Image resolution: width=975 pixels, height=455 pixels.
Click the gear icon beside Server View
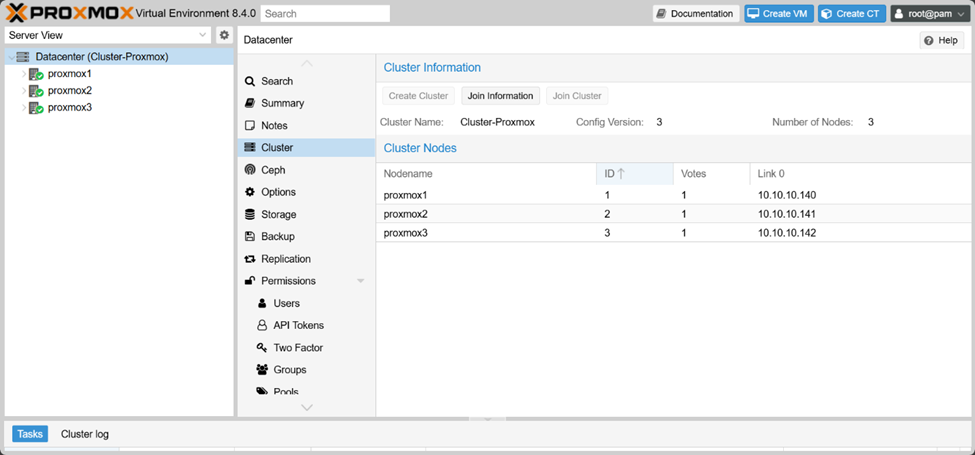coord(224,35)
